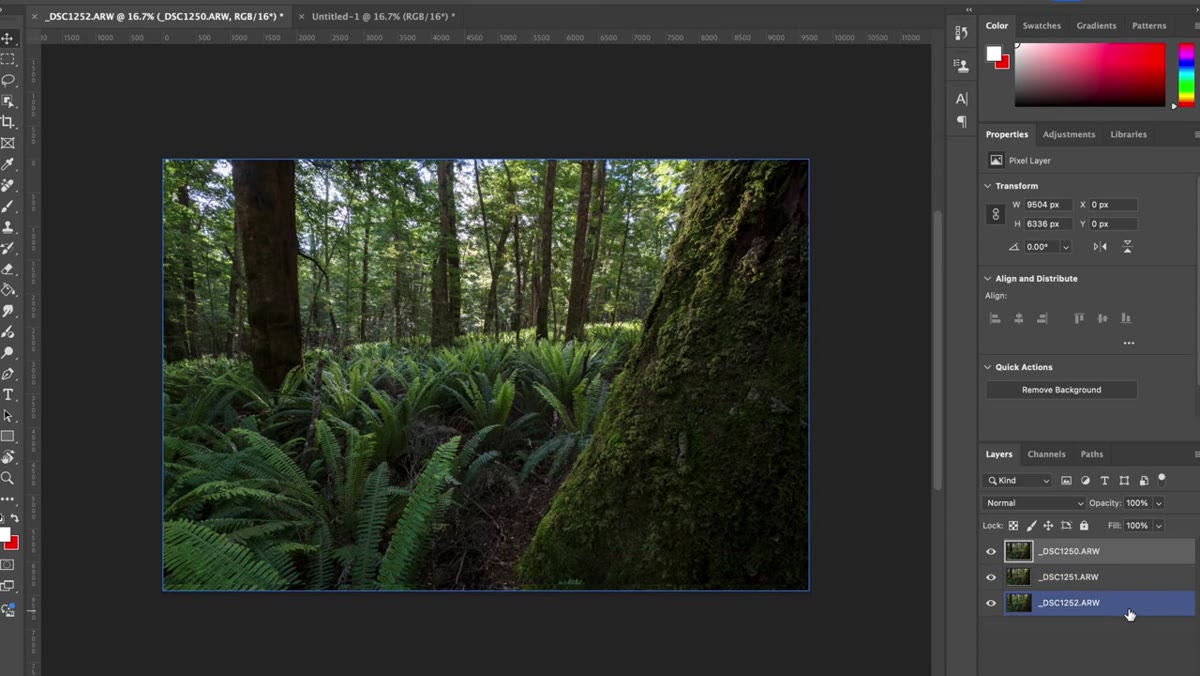Viewport: 1200px width, 676px height.
Task: Select the Rectangular Marquee tool
Action: coord(7,59)
